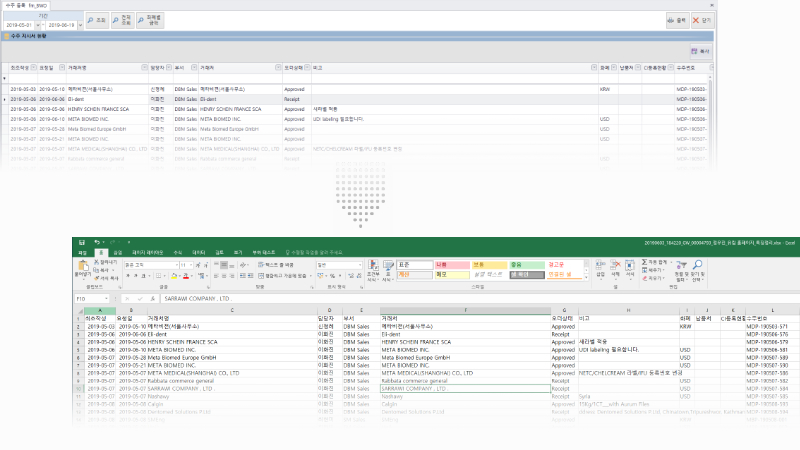Open Sort and Filter in the Excel ribbon

click(681, 270)
